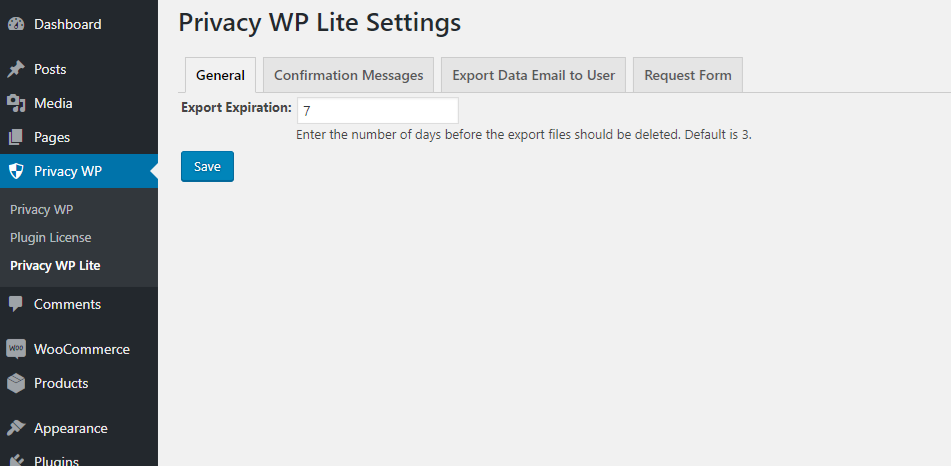The width and height of the screenshot is (951, 466).
Task: Click the export files help description
Action: pos(524,135)
